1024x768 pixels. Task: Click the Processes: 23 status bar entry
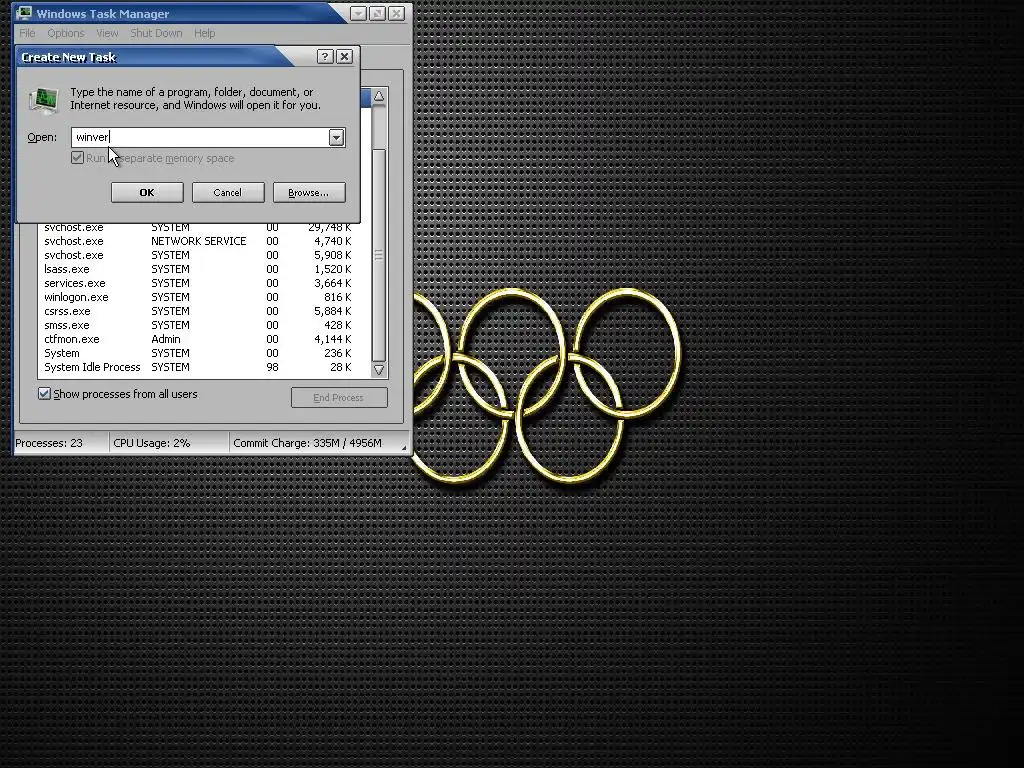(x=61, y=443)
